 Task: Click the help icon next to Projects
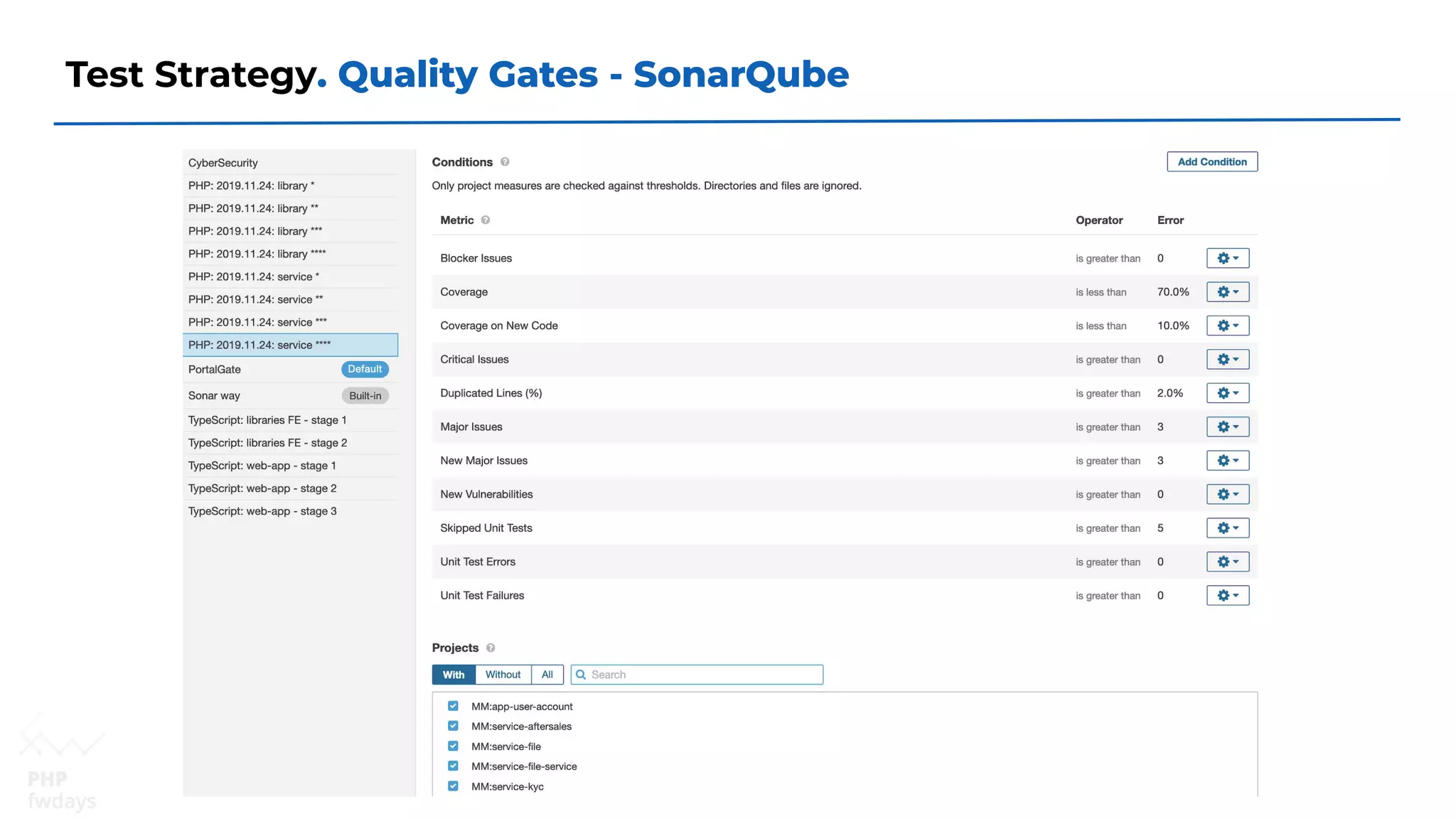click(x=491, y=648)
